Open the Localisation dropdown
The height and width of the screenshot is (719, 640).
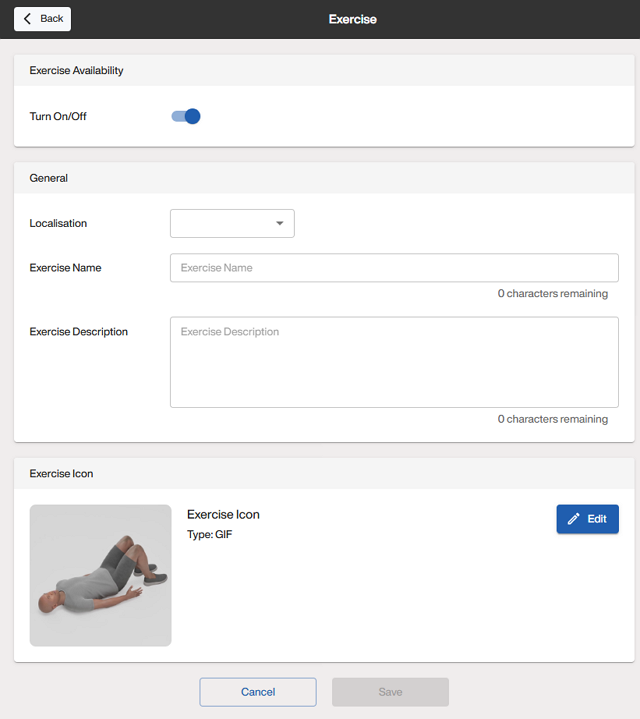coord(232,224)
